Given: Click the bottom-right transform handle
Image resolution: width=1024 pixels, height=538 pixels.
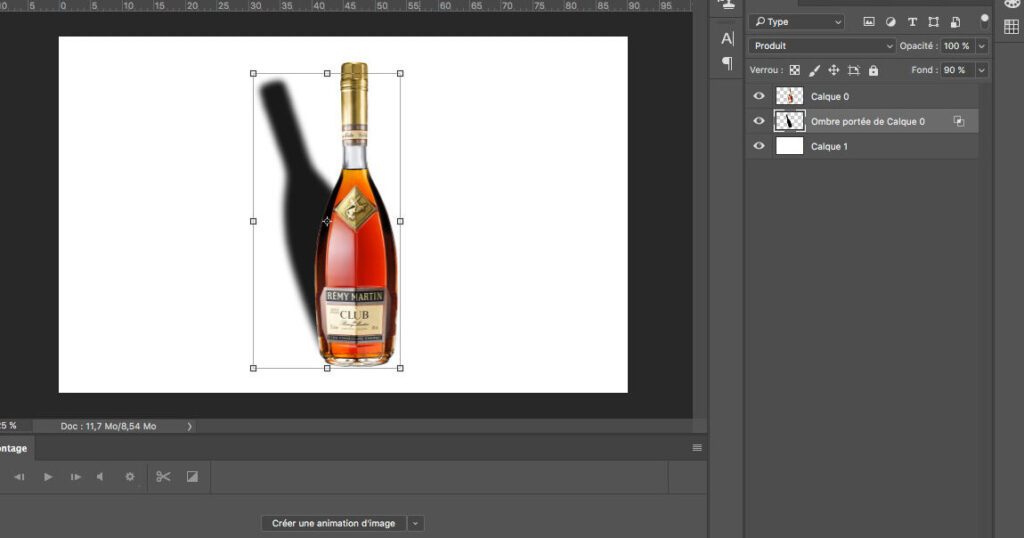Looking at the screenshot, I should point(400,368).
